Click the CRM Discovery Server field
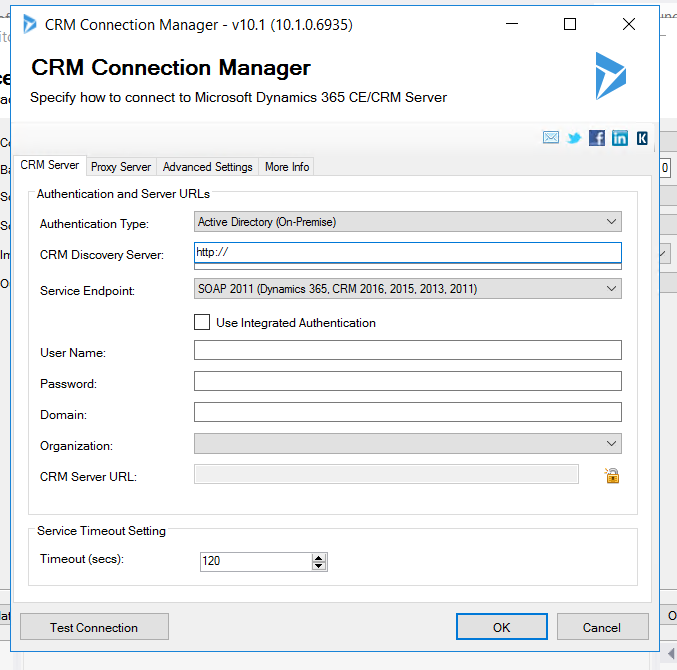This screenshot has height=670, width=677. click(x=408, y=253)
